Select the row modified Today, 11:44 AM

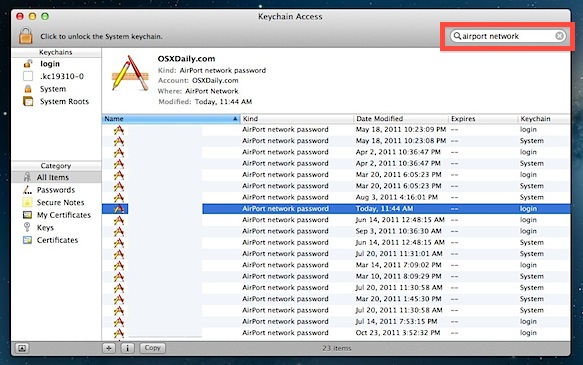click(x=336, y=209)
